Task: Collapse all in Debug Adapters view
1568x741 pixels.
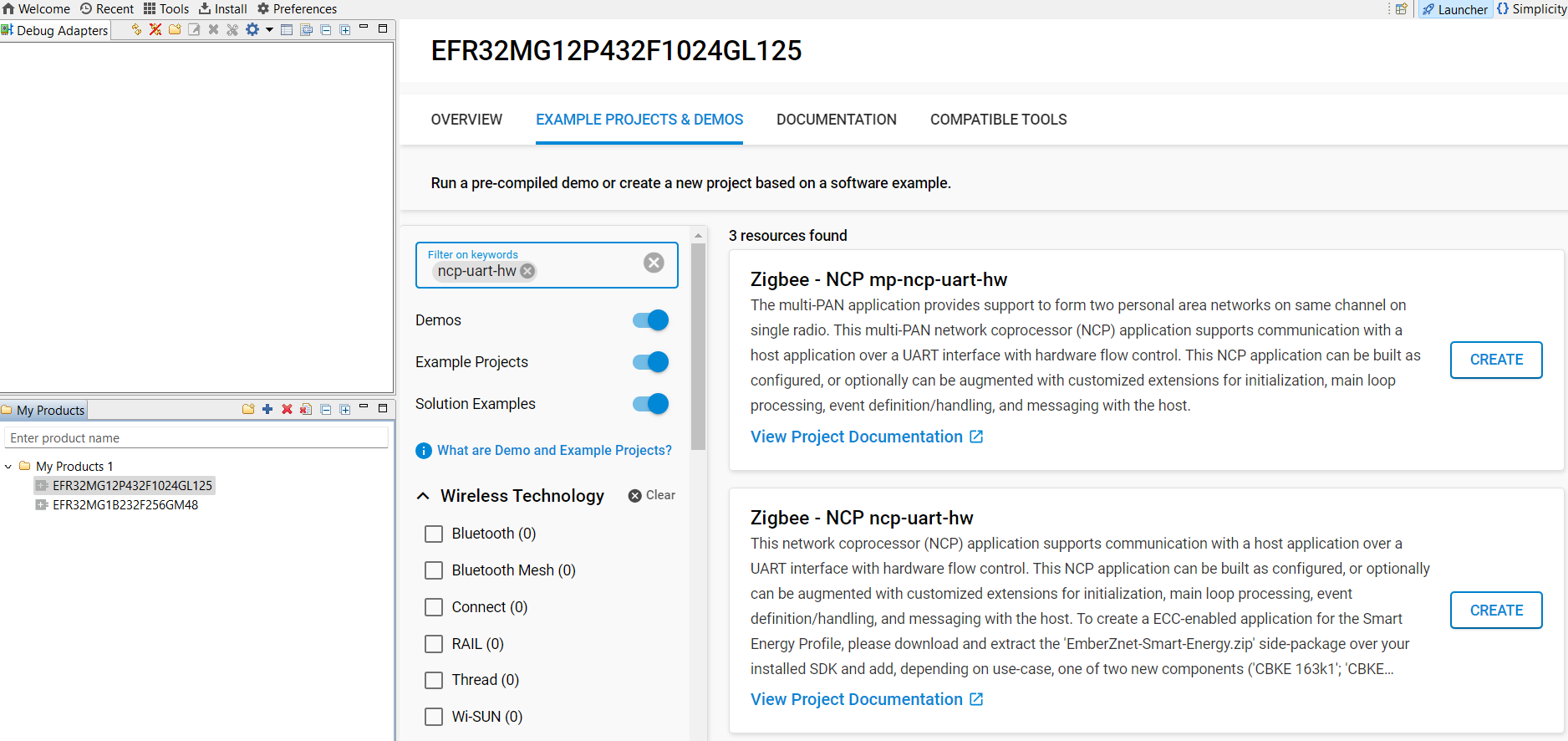Action: tap(326, 29)
